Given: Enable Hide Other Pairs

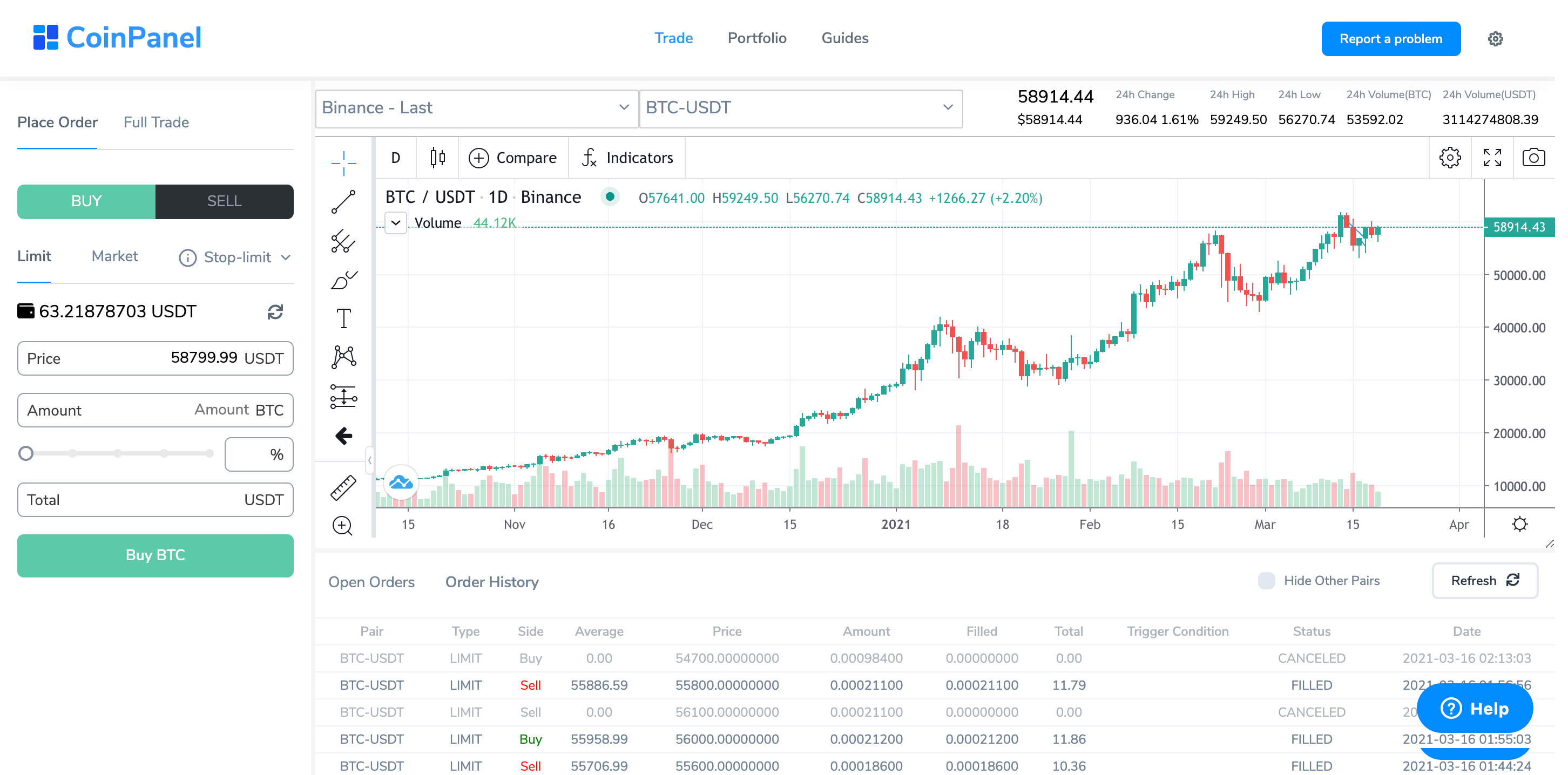Looking at the screenshot, I should [1266, 581].
